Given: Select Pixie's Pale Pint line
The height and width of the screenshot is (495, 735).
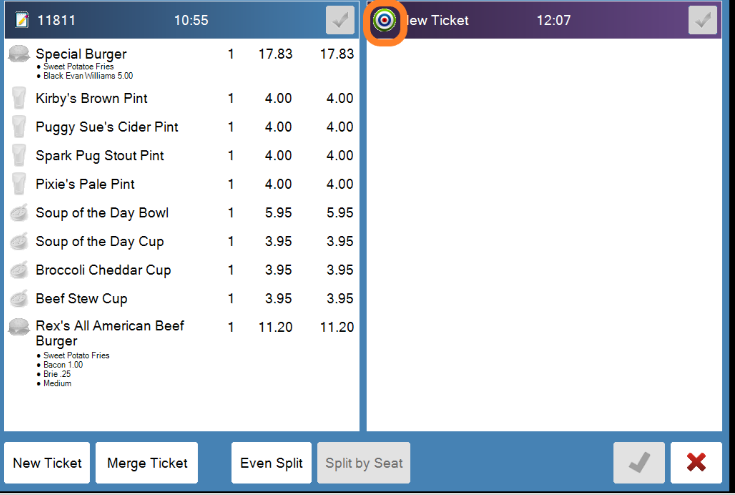Looking at the screenshot, I should [x=181, y=184].
